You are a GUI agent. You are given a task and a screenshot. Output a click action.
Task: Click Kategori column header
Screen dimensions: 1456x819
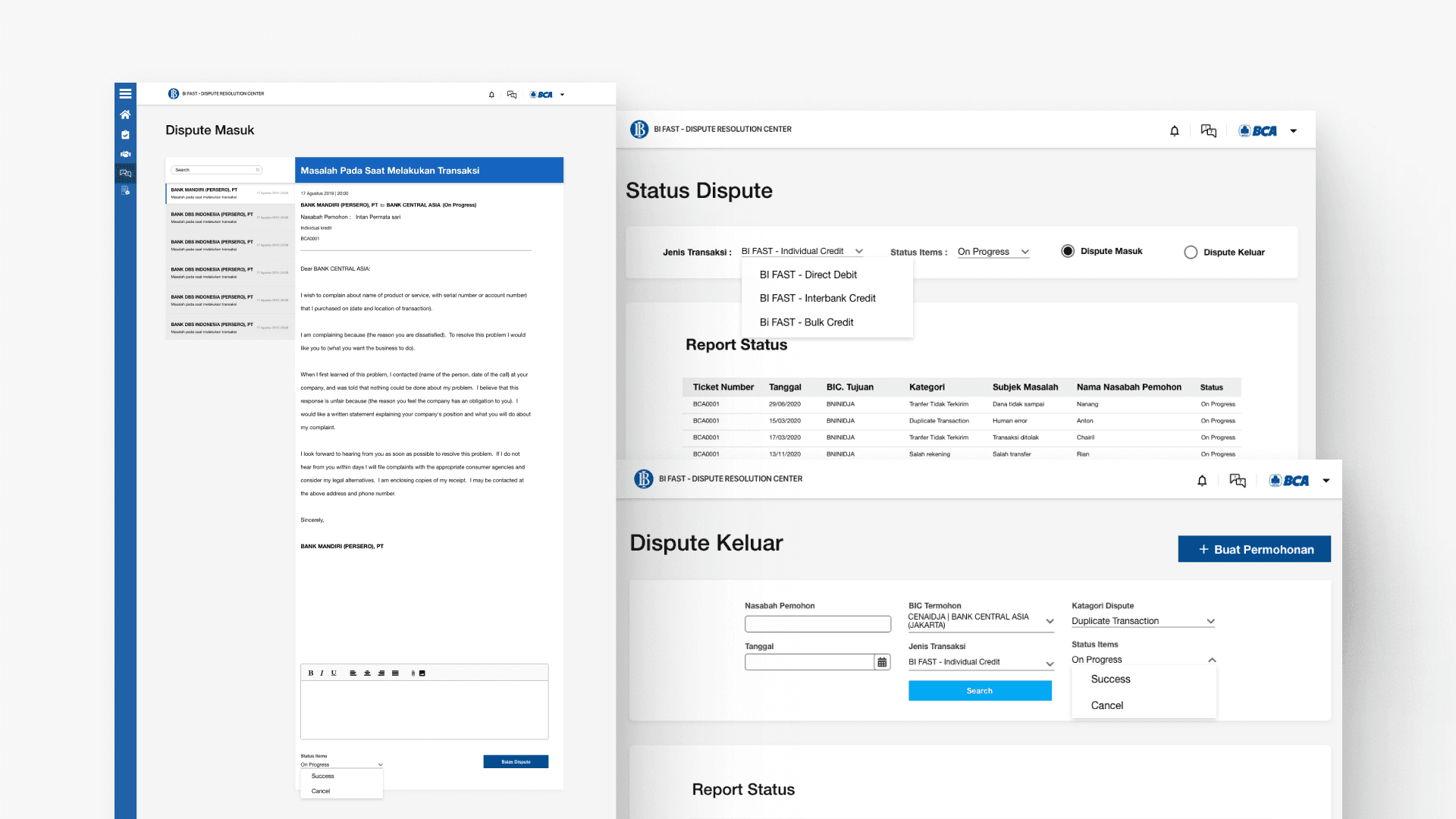tap(927, 387)
